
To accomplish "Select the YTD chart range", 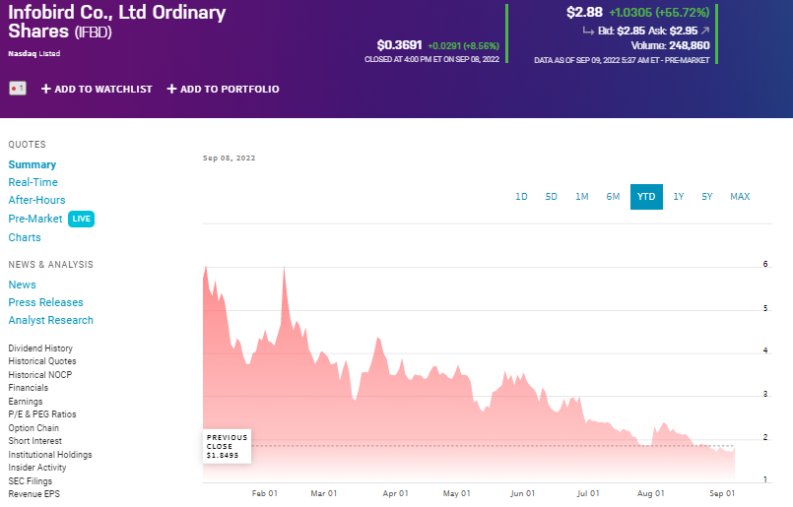I will (x=646, y=197).
